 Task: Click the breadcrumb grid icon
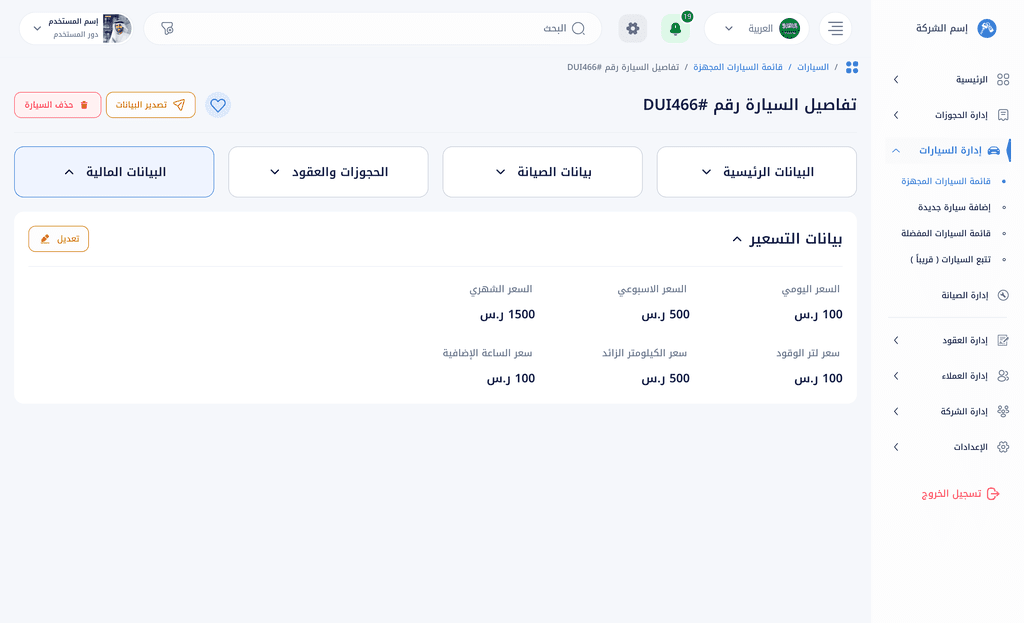point(852,67)
